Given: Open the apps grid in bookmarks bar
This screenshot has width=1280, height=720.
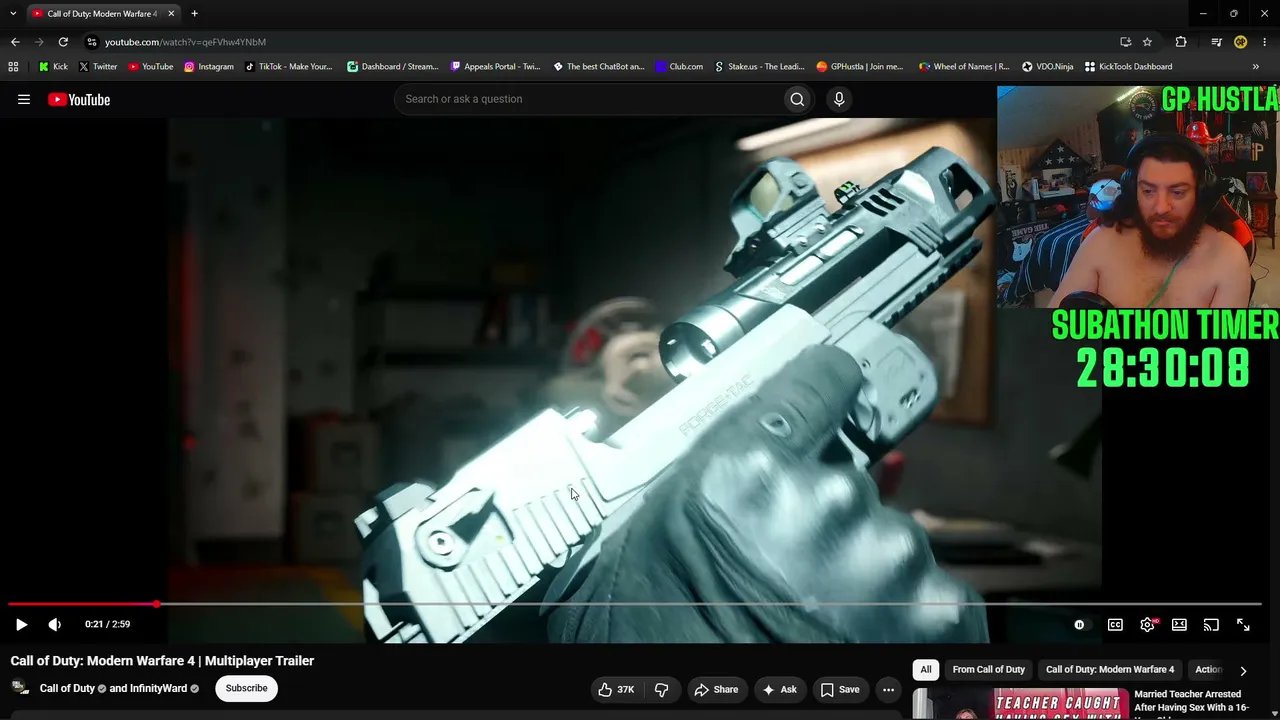Looking at the screenshot, I should coord(13,67).
